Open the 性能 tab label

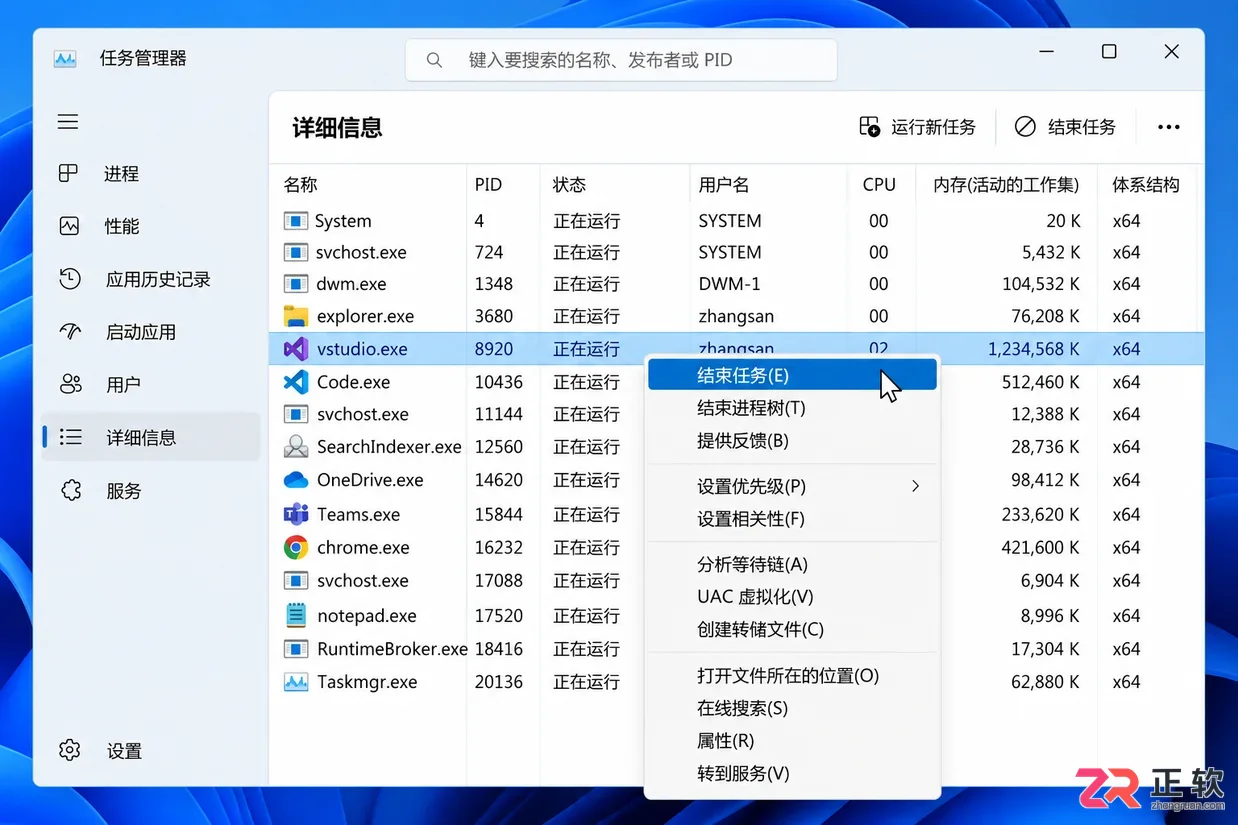[x=122, y=226]
